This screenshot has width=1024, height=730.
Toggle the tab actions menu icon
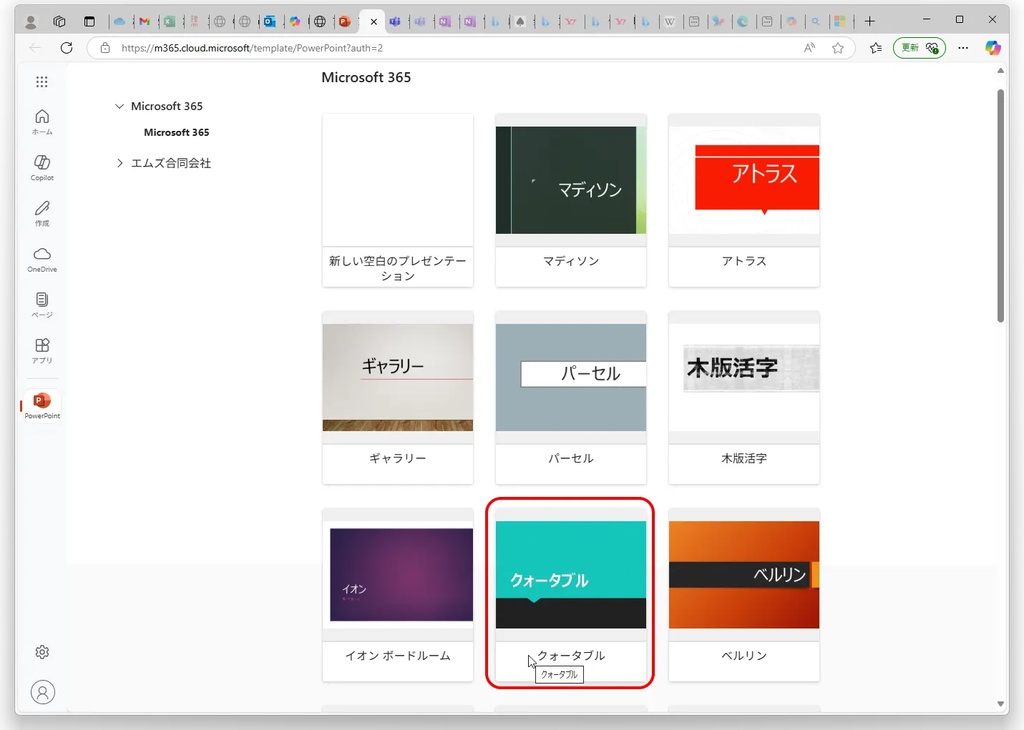point(89,22)
